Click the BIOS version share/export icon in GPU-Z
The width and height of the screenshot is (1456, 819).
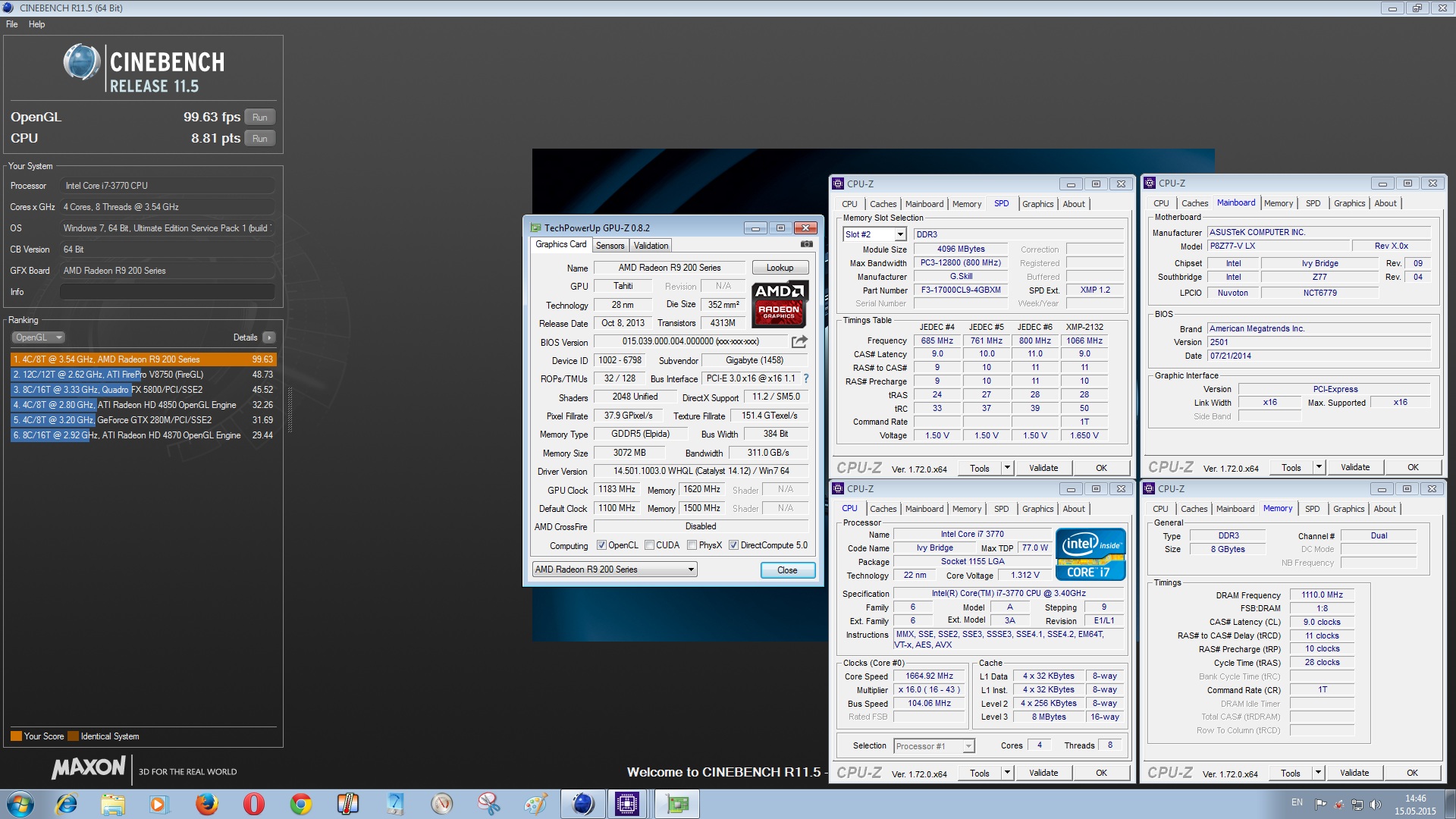click(x=799, y=342)
